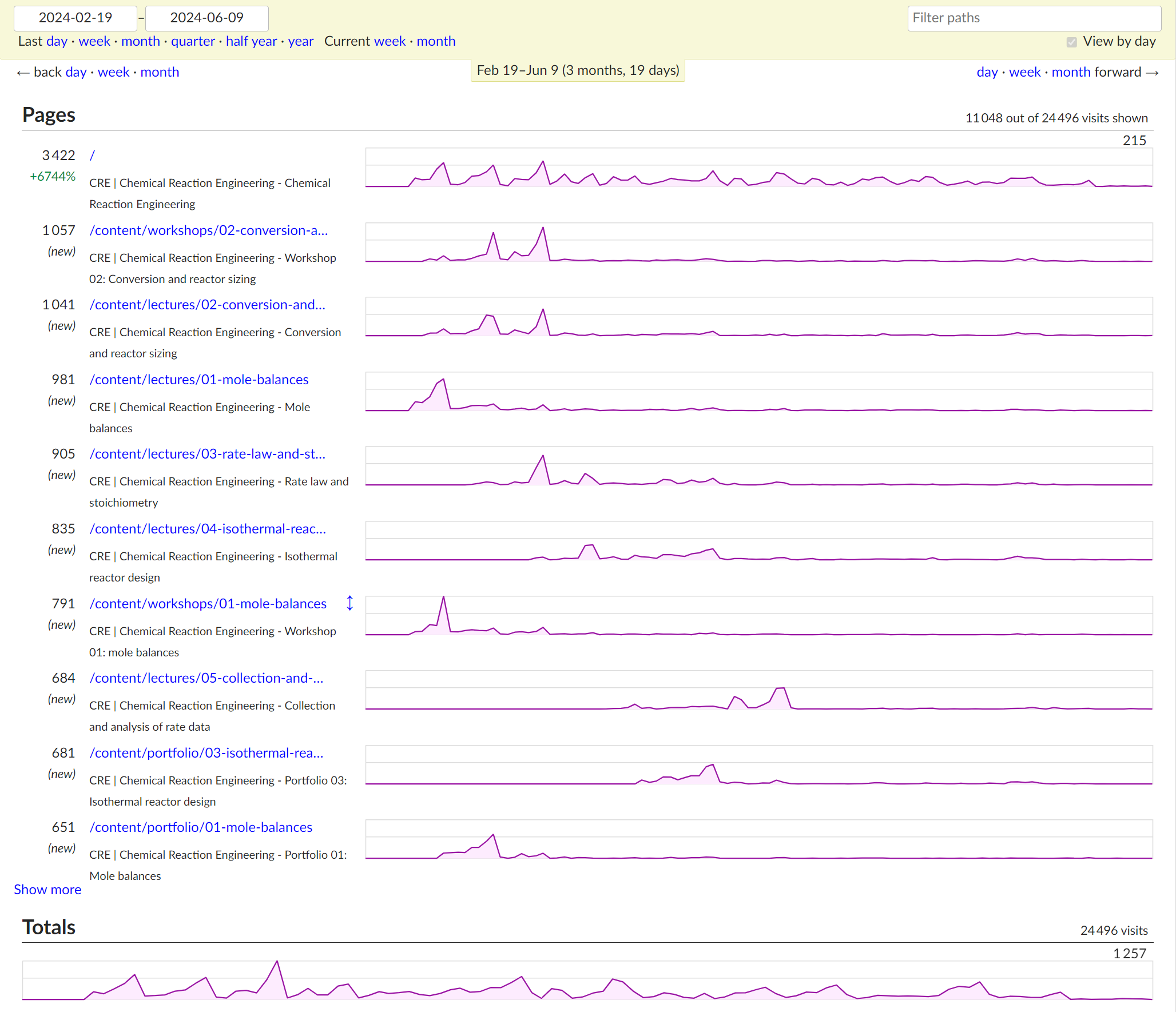
Task: Click the 1 057 visit count
Action: tap(58, 230)
